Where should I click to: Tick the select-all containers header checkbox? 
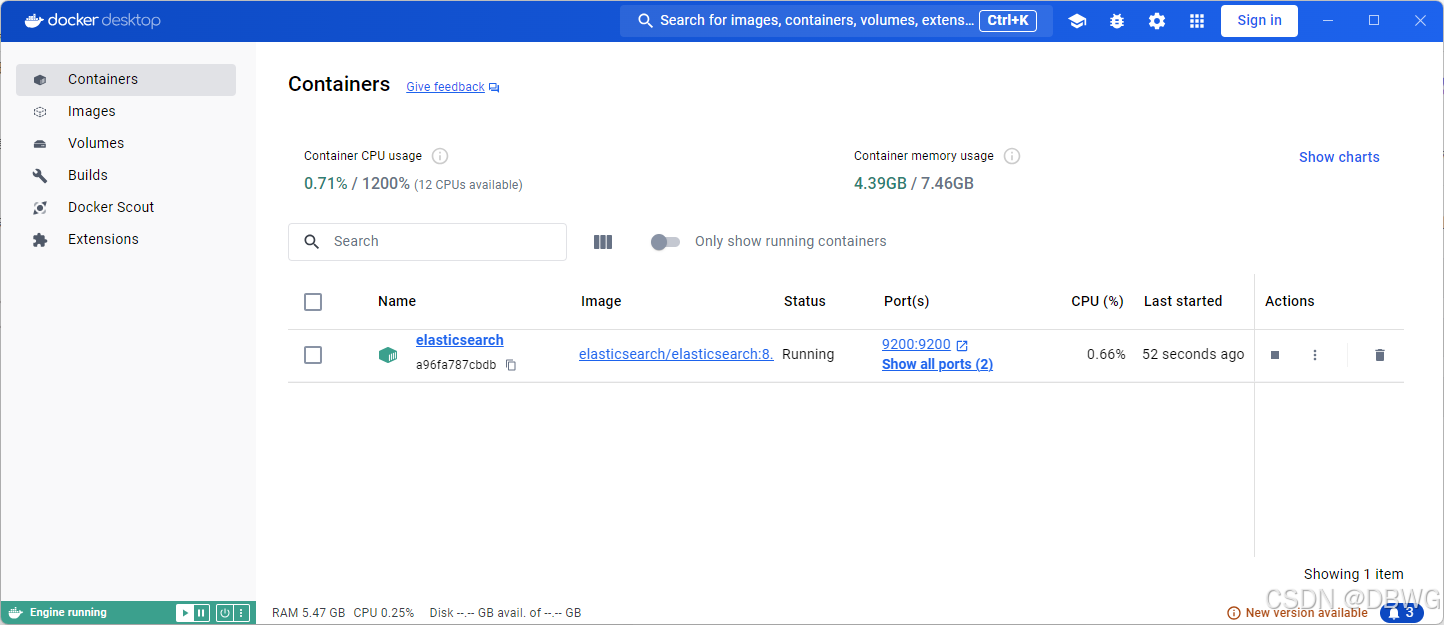point(313,302)
